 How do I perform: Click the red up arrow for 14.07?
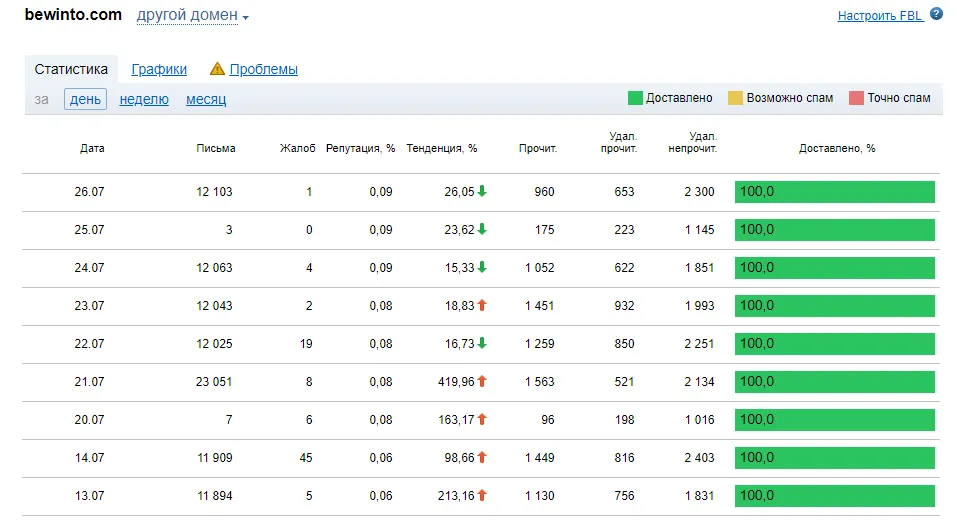pos(482,457)
